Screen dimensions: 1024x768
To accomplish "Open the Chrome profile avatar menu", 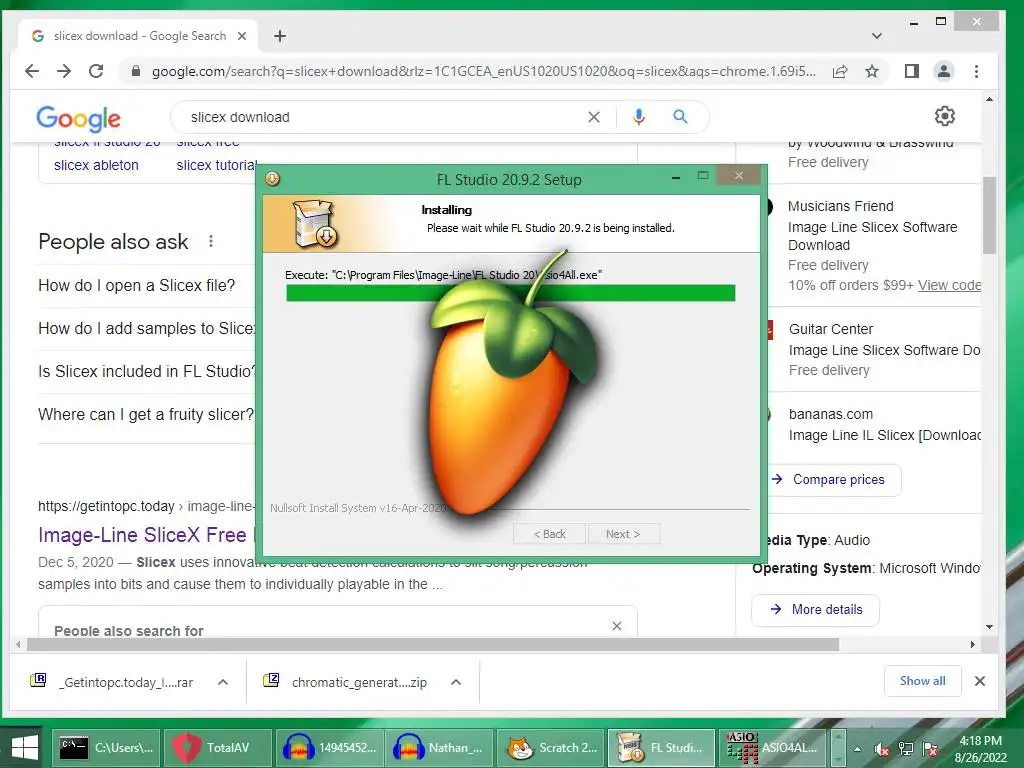I will [x=944, y=71].
